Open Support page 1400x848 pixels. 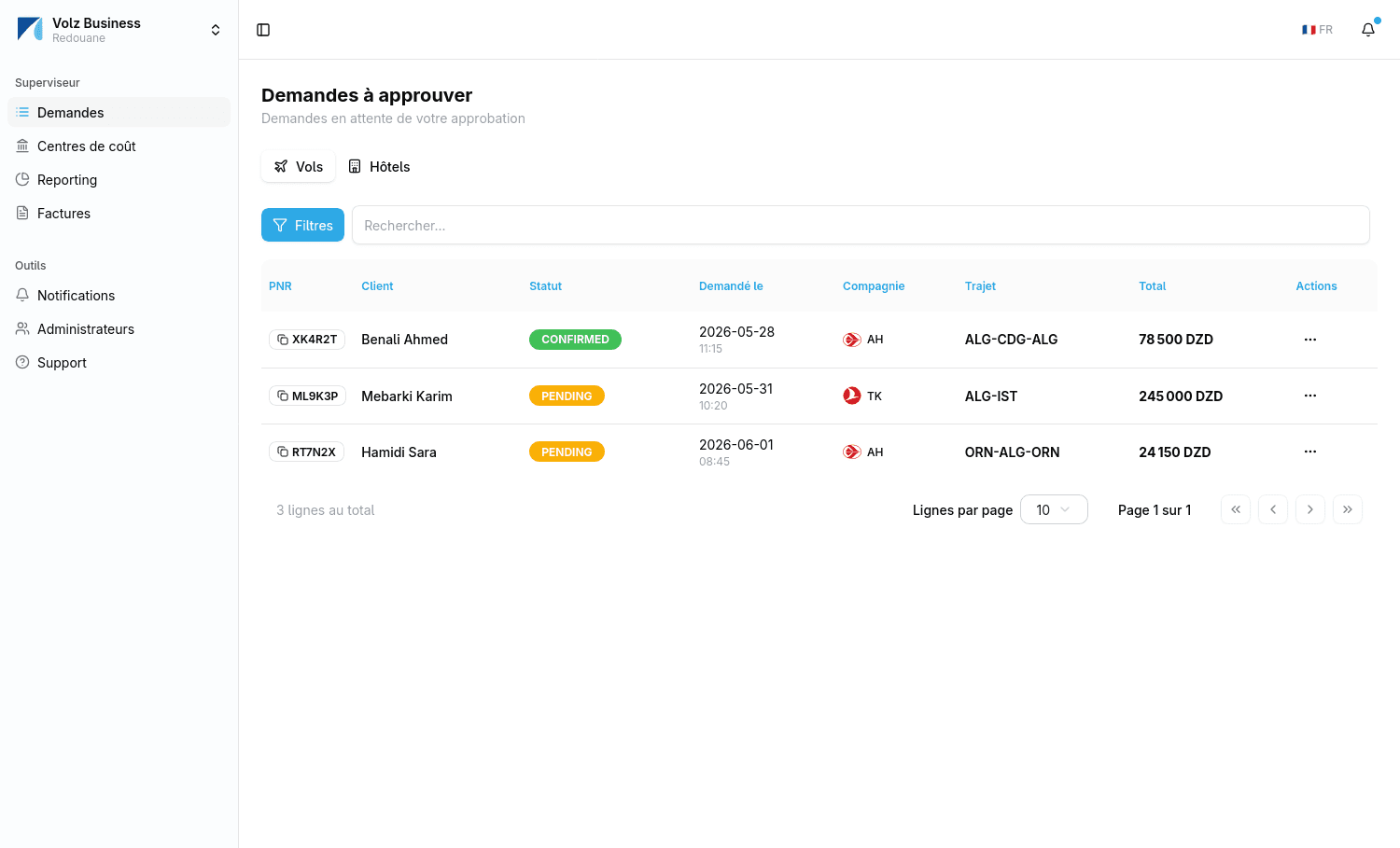(x=119, y=362)
